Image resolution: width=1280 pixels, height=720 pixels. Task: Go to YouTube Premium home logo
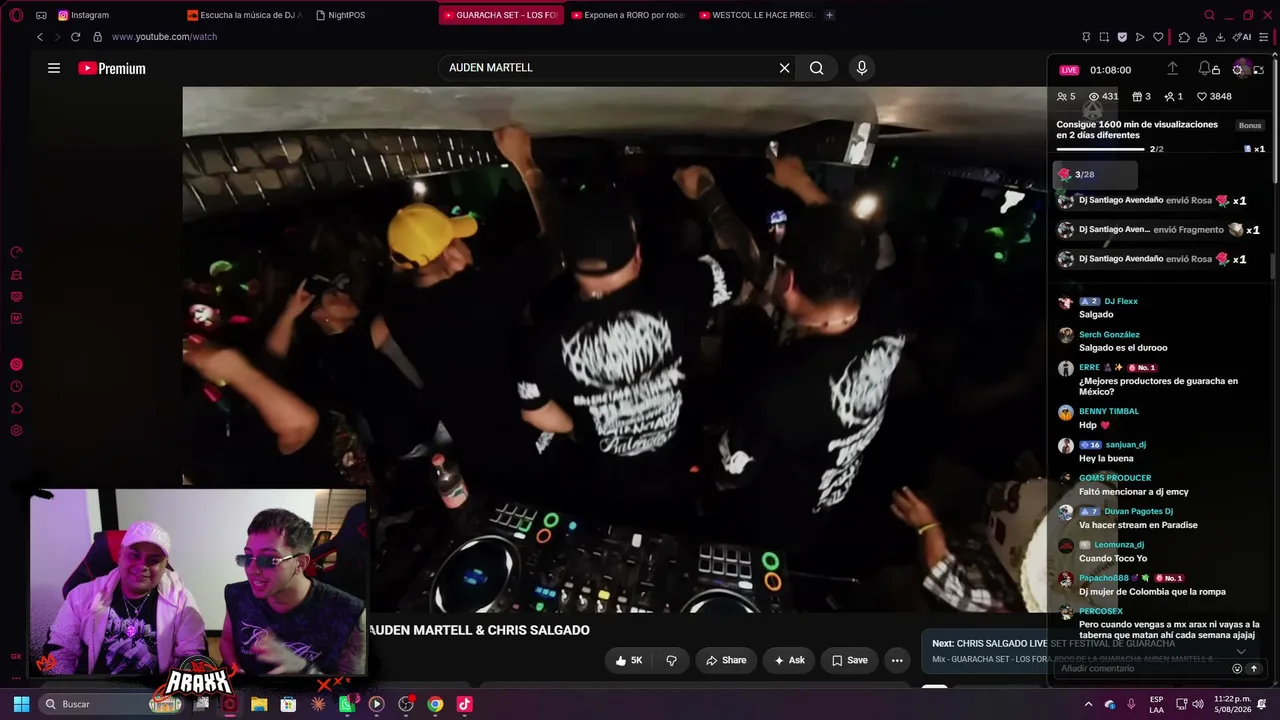pos(112,68)
